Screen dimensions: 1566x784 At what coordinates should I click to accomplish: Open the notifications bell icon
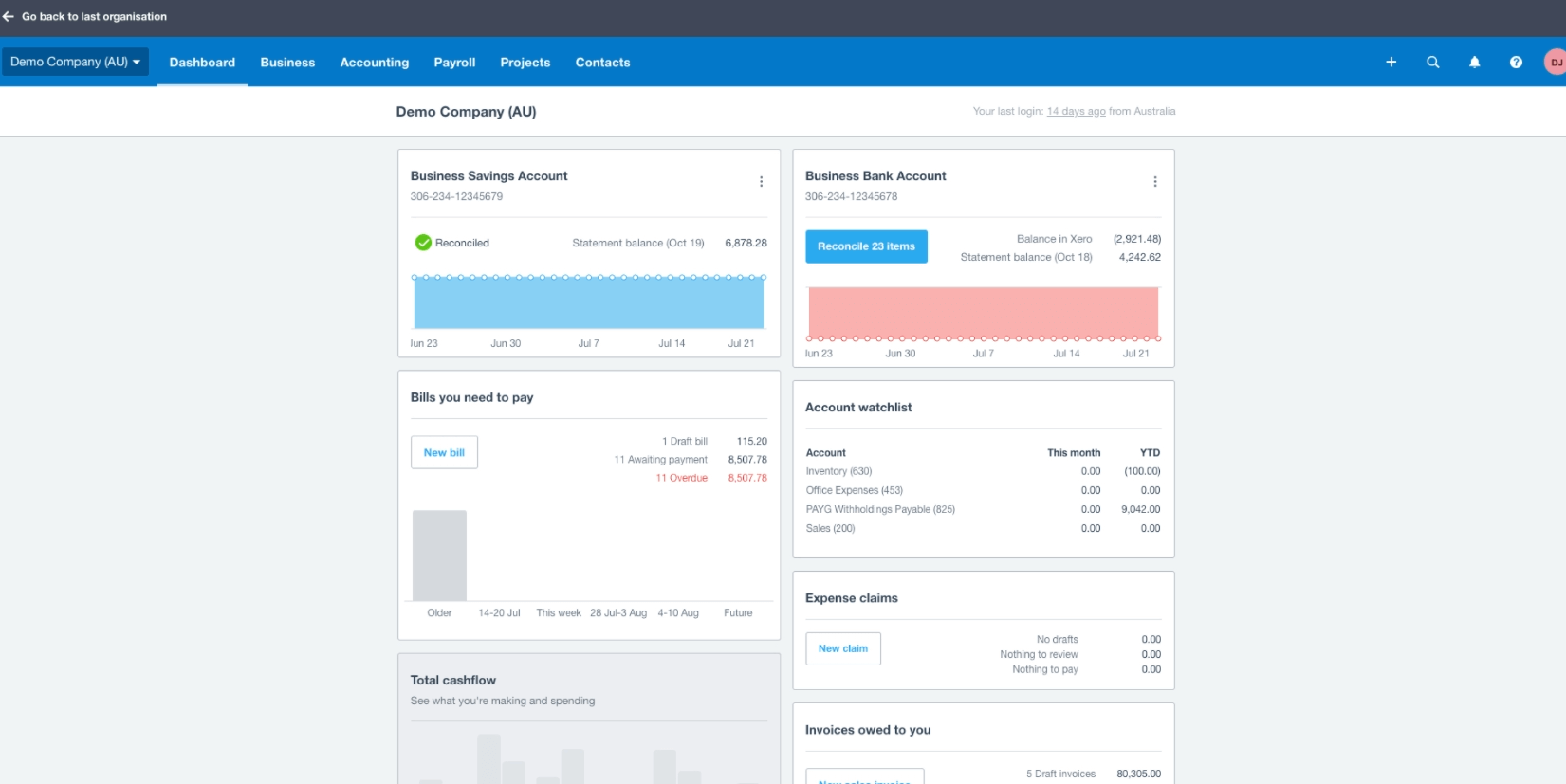1475,63
